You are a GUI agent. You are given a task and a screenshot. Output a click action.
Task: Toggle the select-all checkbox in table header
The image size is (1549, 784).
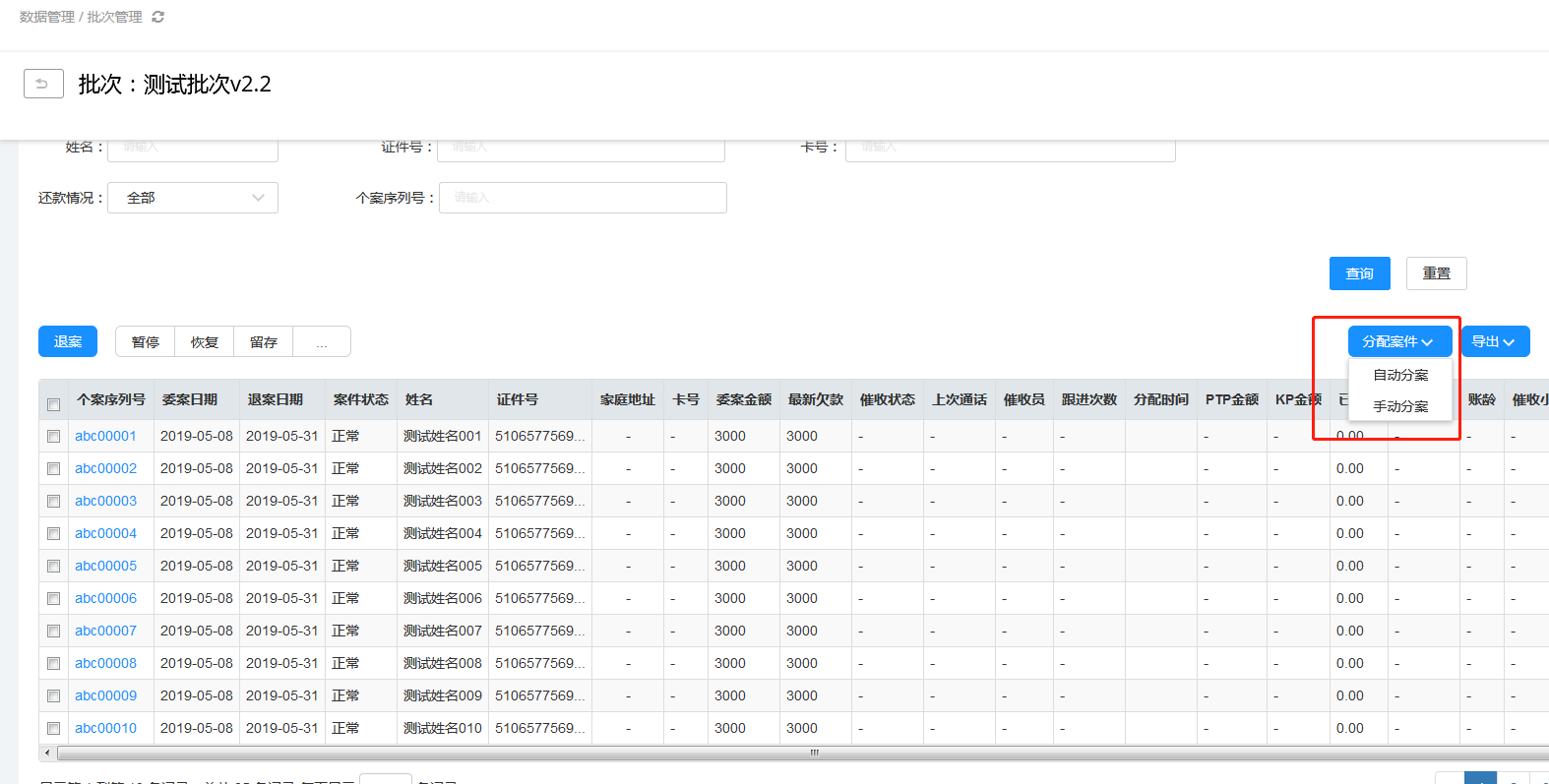pos(54,404)
